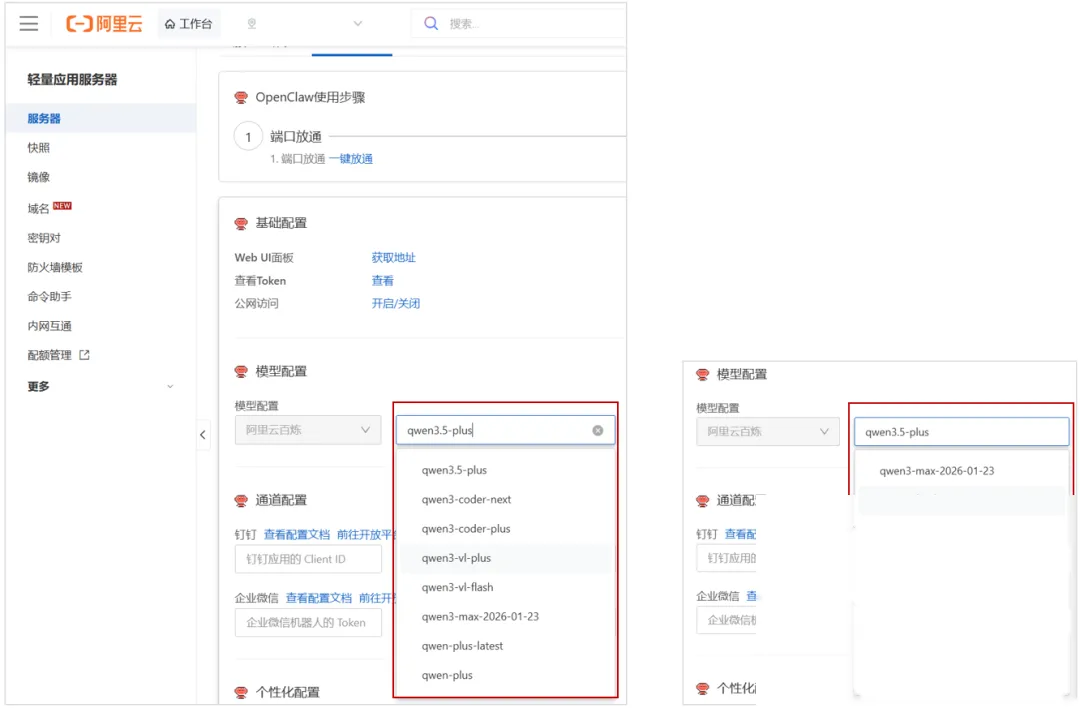Screen dimensions: 1080x708
Task: Open the 阿里云百炼 dropdown in left panel
Action: pyautogui.click(x=308, y=430)
